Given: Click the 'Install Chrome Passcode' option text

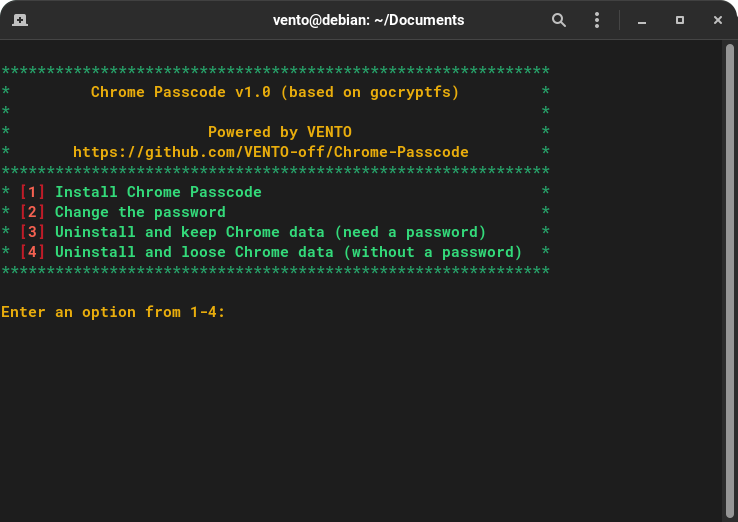Looking at the screenshot, I should [158, 192].
